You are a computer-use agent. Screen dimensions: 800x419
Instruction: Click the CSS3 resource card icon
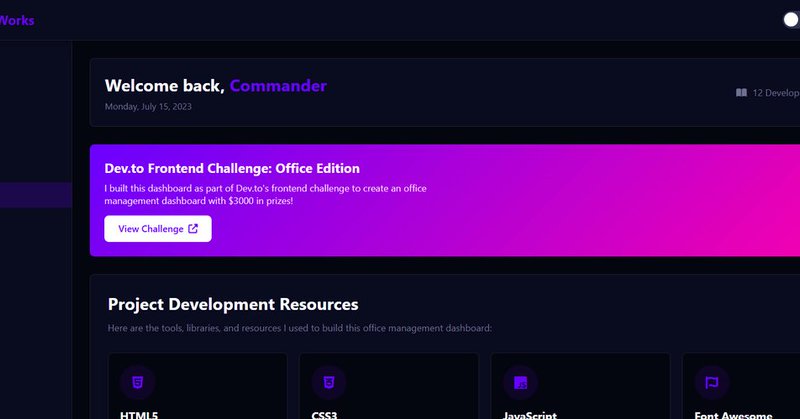coord(329,382)
